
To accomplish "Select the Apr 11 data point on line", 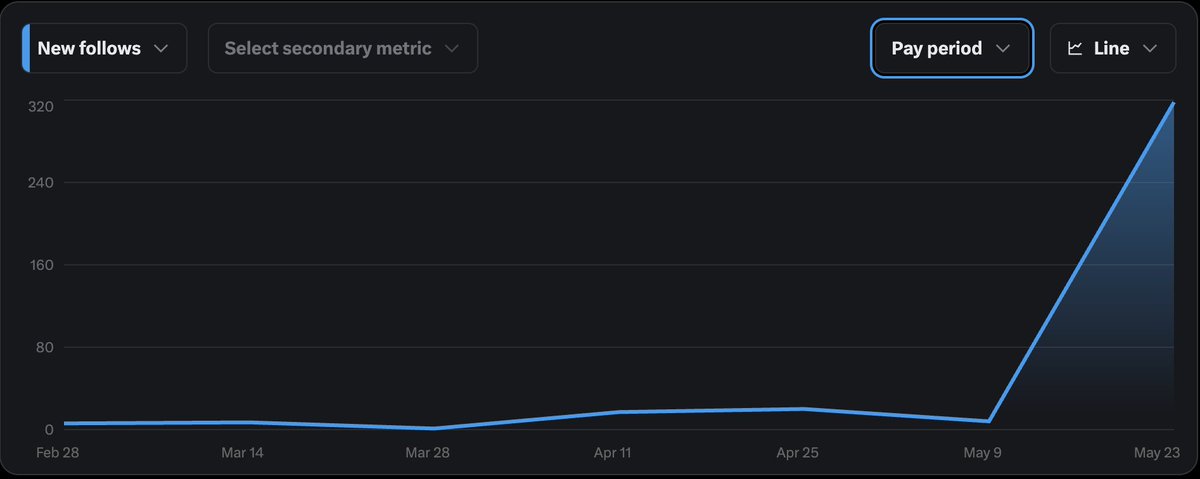I will click(618, 412).
